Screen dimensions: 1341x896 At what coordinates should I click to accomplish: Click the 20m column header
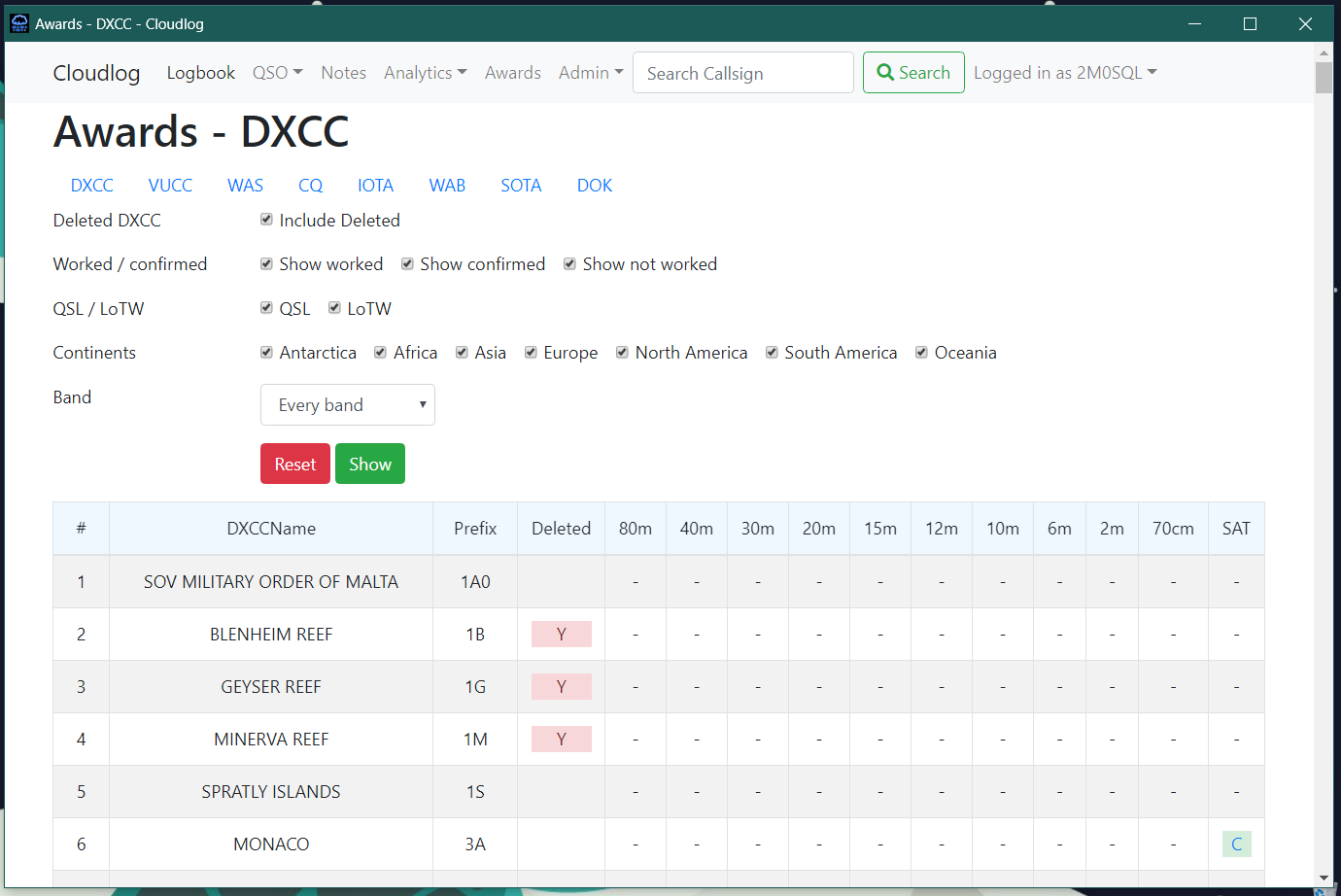click(x=819, y=529)
